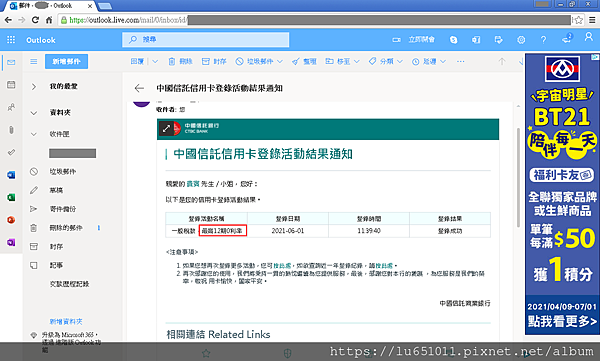This screenshot has width=600, height=361.
Task: Click first 按此處 link in notes
Action: (x=282, y=266)
